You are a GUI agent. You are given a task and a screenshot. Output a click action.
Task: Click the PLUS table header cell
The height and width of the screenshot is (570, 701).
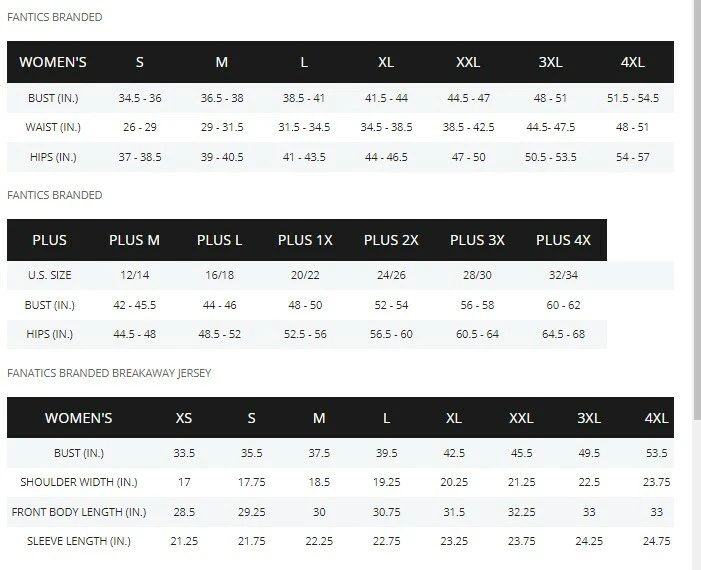(x=50, y=241)
